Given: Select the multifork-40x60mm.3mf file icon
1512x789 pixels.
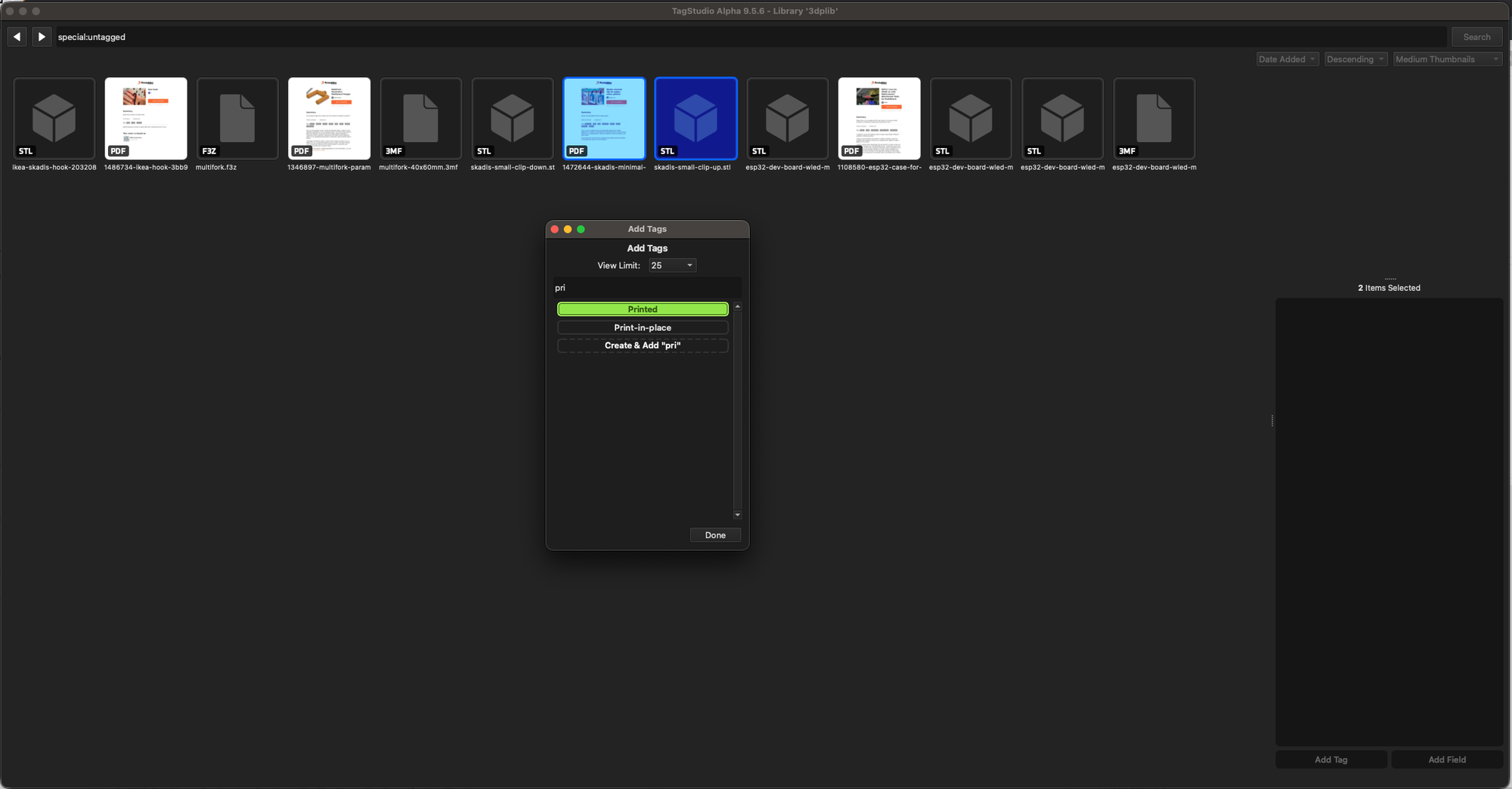Looking at the screenshot, I should [x=420, y=119].
